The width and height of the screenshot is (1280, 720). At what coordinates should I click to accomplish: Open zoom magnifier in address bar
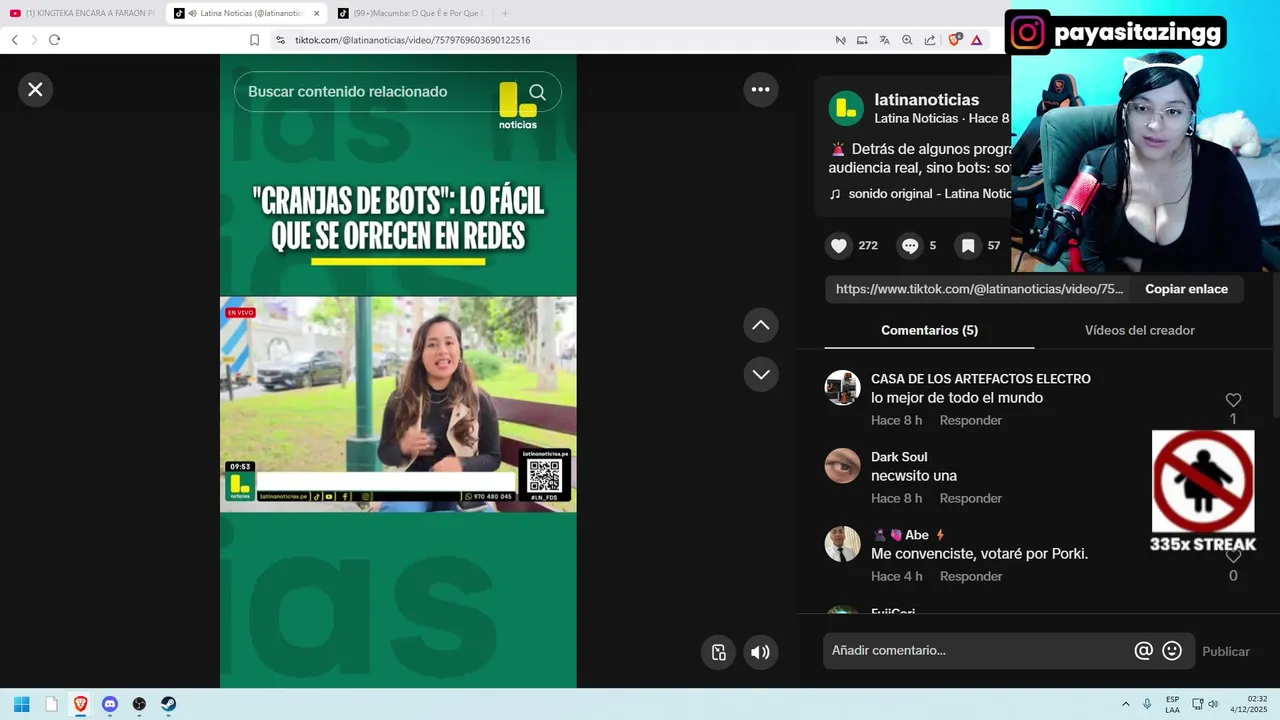click(x=907, y=40)
